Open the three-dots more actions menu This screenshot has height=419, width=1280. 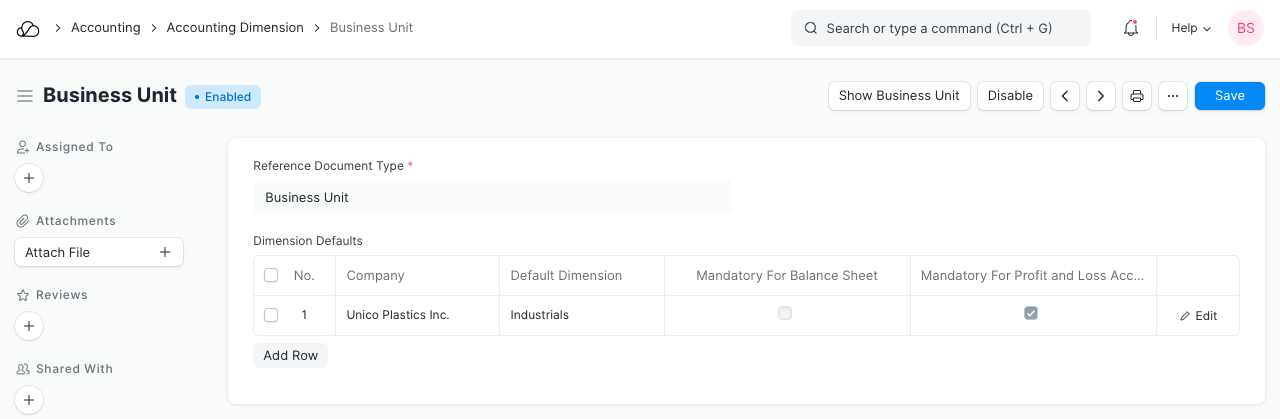(x=1173, y=96)
